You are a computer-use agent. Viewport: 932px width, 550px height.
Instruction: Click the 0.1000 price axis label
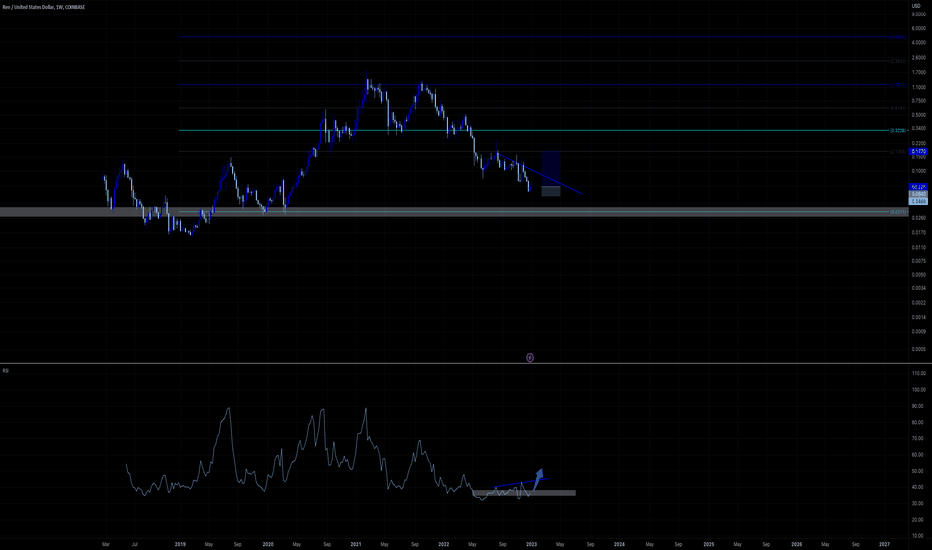[918, 171]
